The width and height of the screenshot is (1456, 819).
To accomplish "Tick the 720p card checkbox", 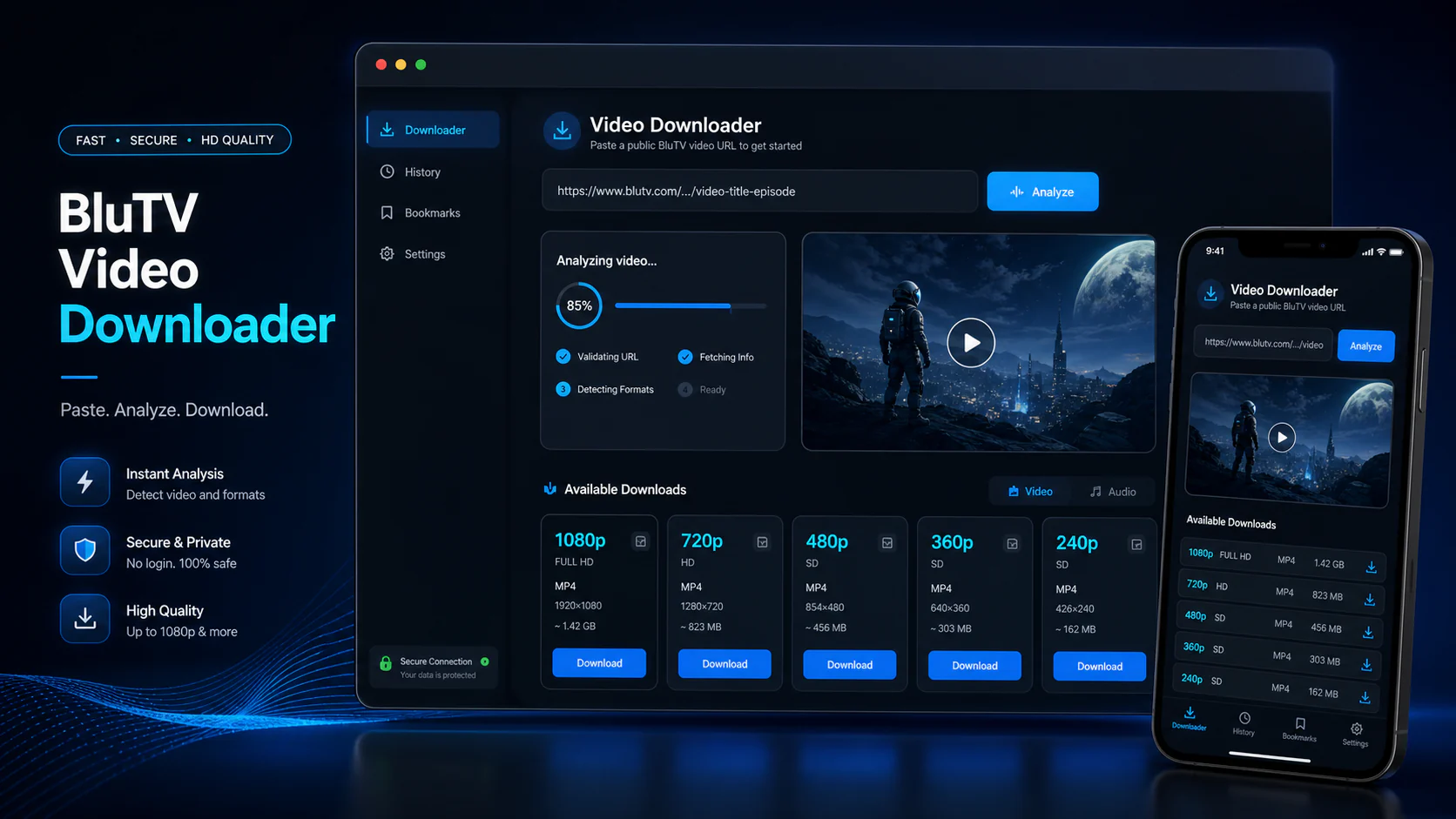I will [762, 542].
